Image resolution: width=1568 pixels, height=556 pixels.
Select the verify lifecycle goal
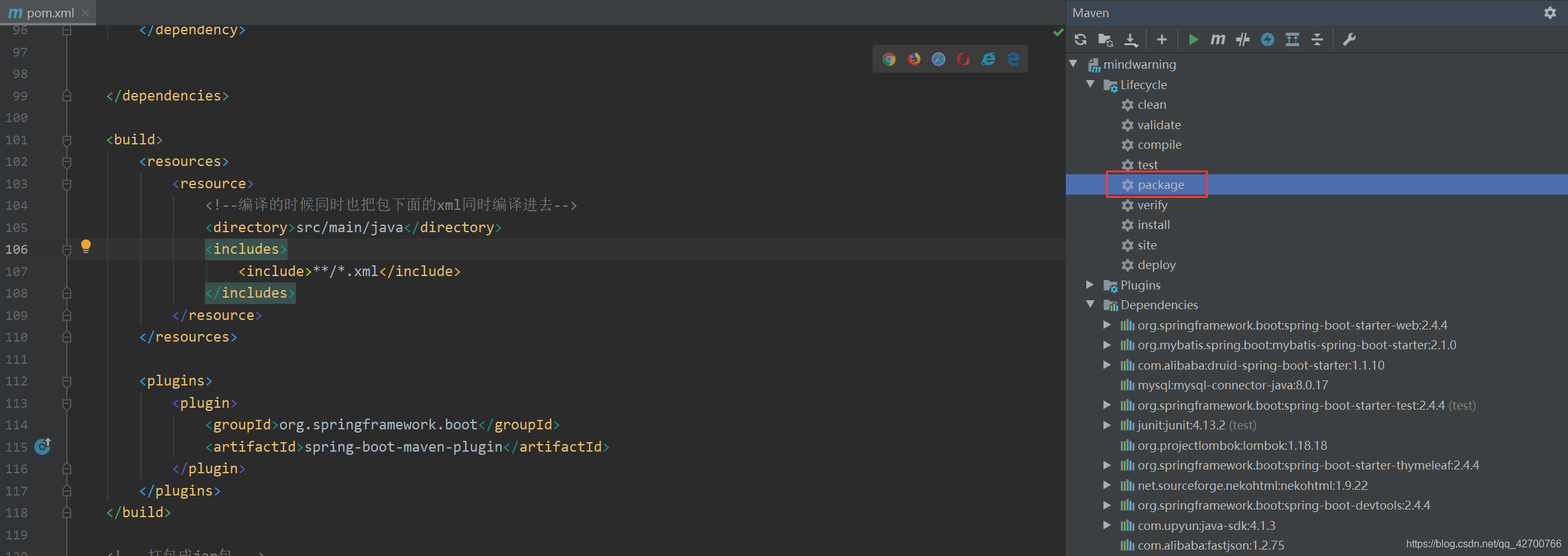1144,205
